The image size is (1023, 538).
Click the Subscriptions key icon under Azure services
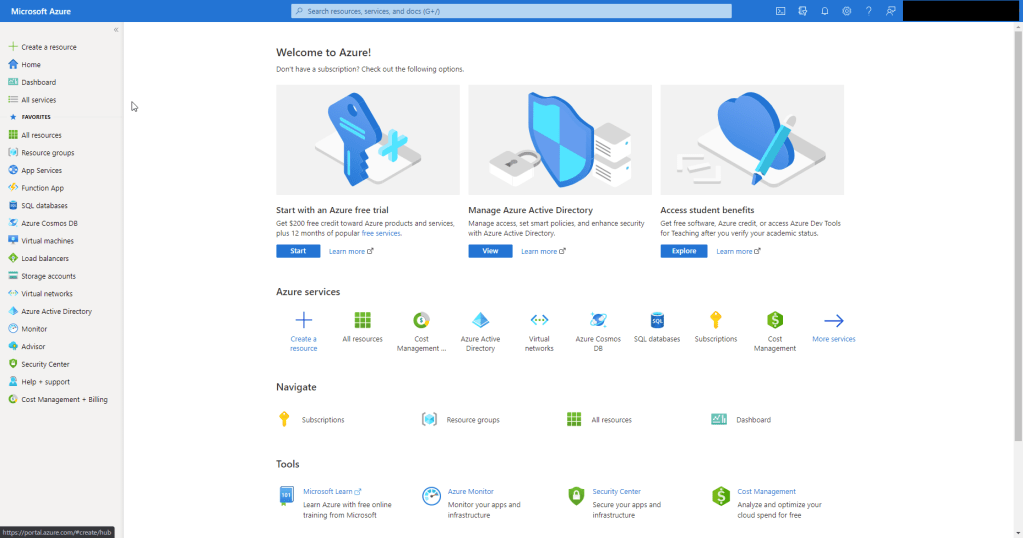[715, 320]
